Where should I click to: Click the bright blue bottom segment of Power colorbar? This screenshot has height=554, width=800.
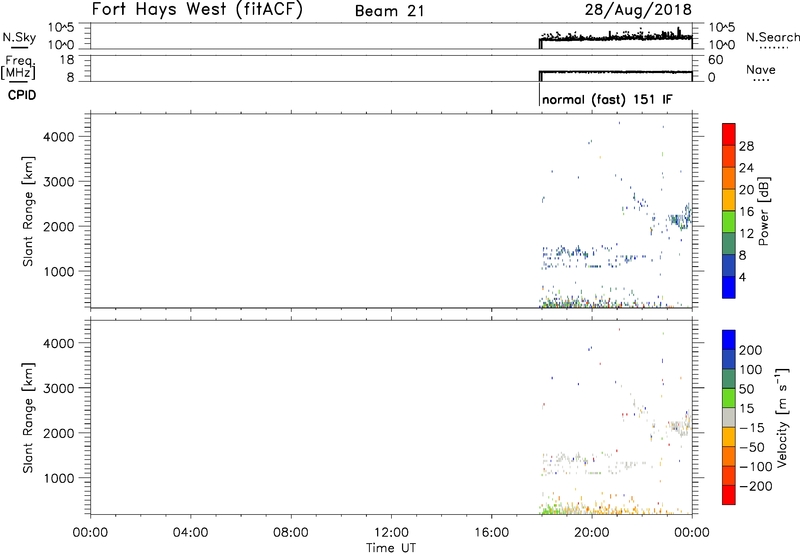point(729,287)
